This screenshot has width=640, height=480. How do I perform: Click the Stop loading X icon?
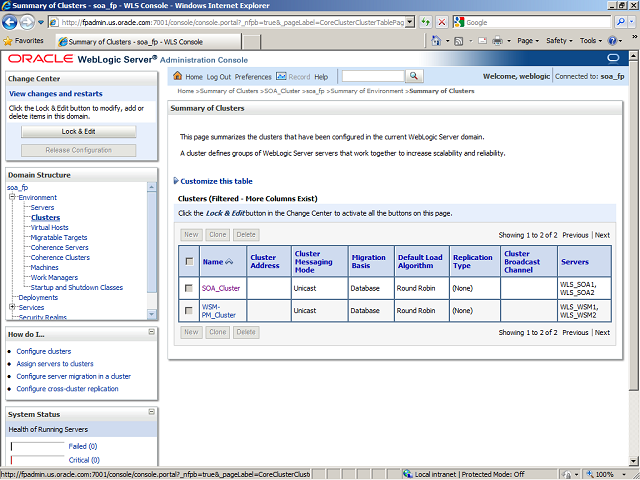point(442,22)
